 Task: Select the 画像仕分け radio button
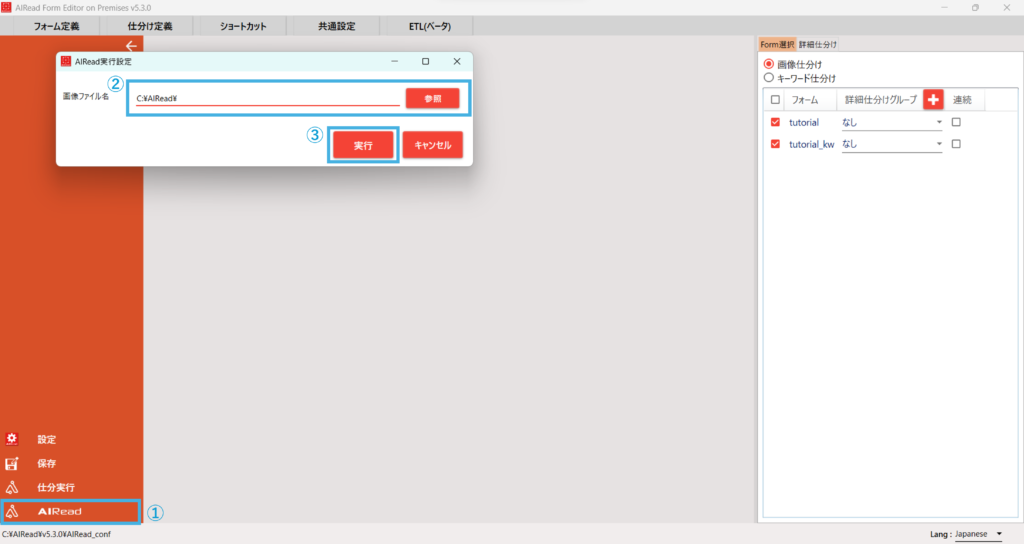click(x=769, y=64)
